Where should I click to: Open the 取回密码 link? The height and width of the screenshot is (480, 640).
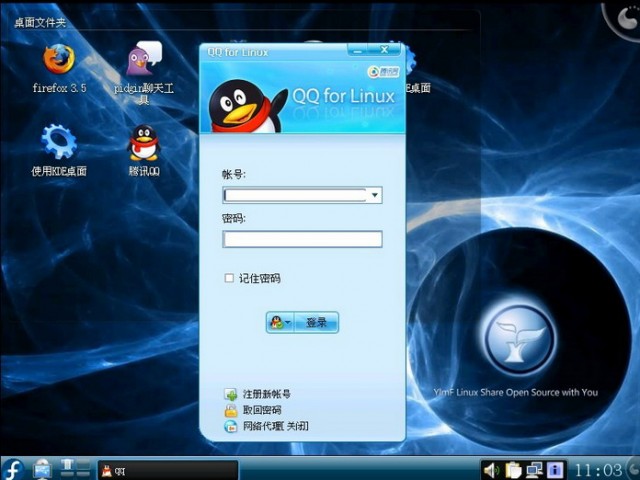(x=262, y=410)
